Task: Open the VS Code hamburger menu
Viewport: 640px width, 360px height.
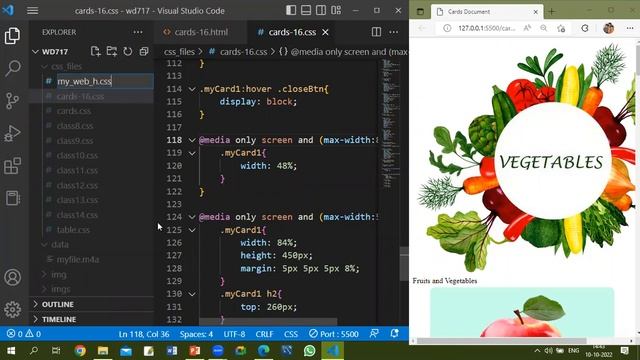Action: tap(33, 11)
